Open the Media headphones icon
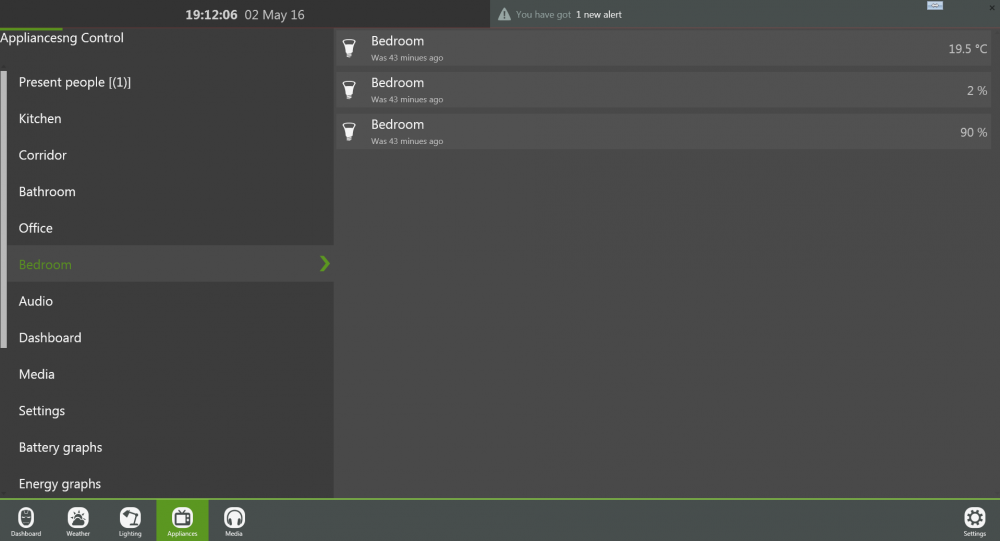 tap(234, 518)
